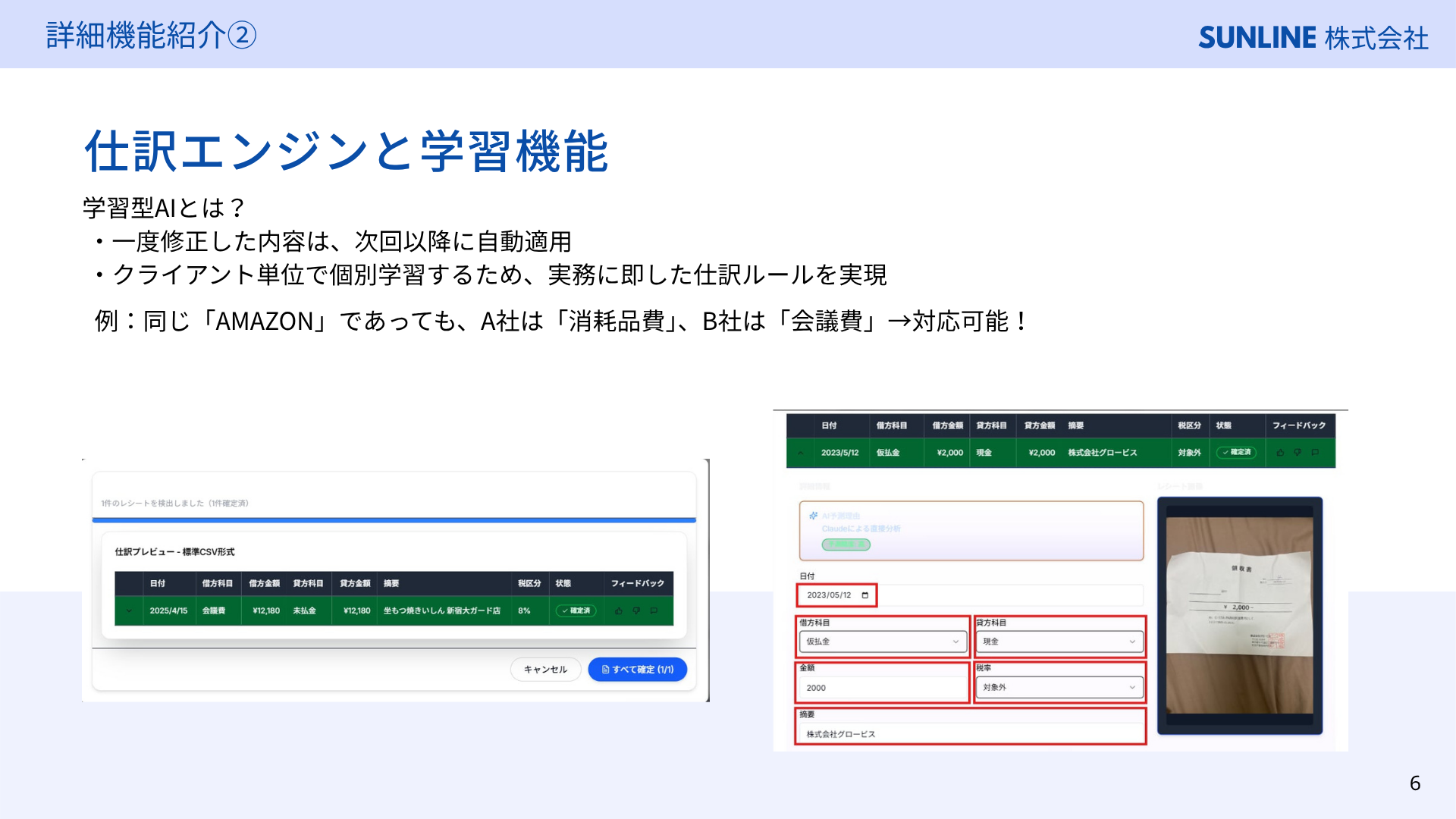Collapse the 2023/5/12 journal row chevron

point(800,453)
